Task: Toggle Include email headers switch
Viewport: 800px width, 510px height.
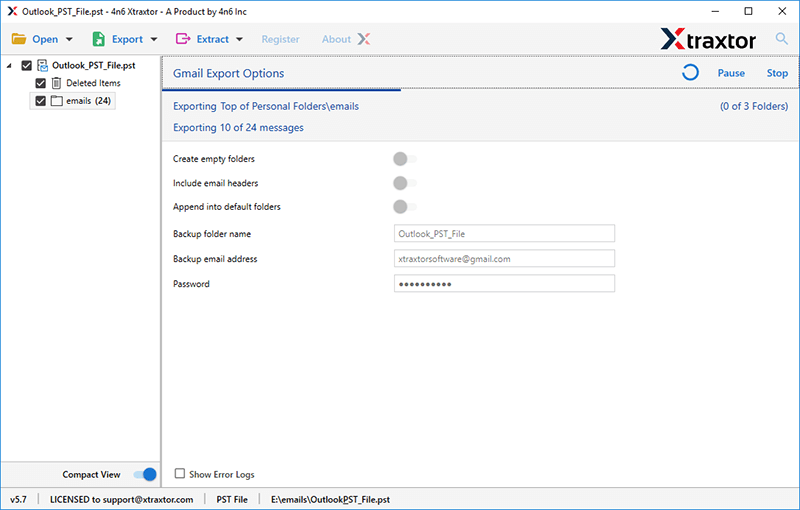Action: coord(405,183)
